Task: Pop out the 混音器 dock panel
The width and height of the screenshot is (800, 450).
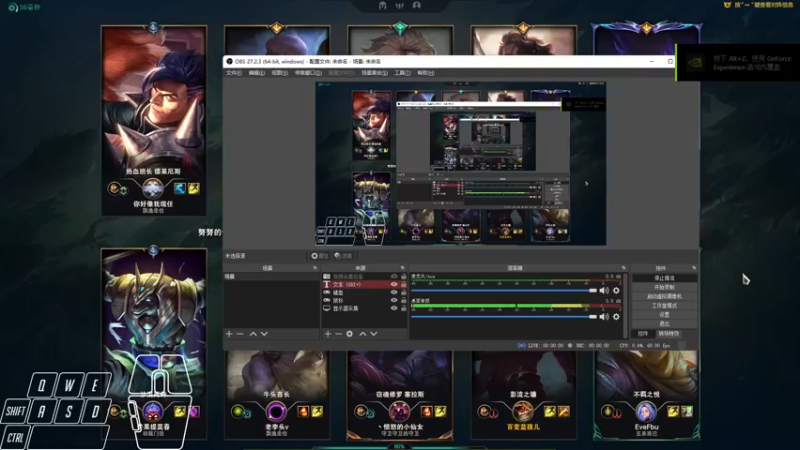Action: tap(623, 268)
